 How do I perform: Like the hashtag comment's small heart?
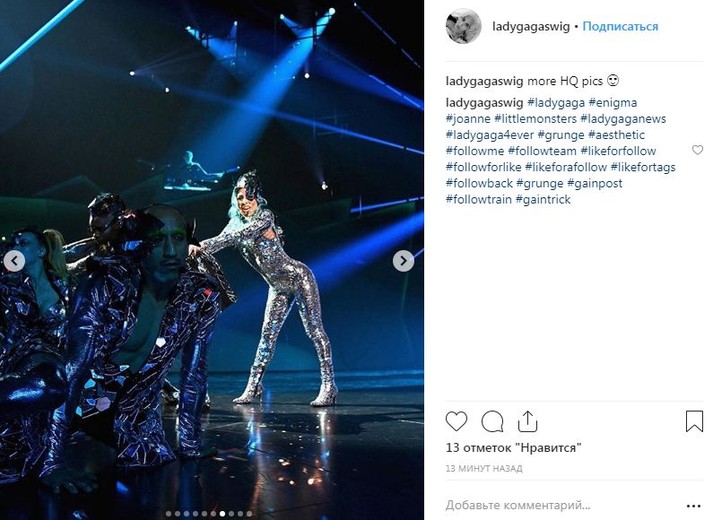coord(697,150)
